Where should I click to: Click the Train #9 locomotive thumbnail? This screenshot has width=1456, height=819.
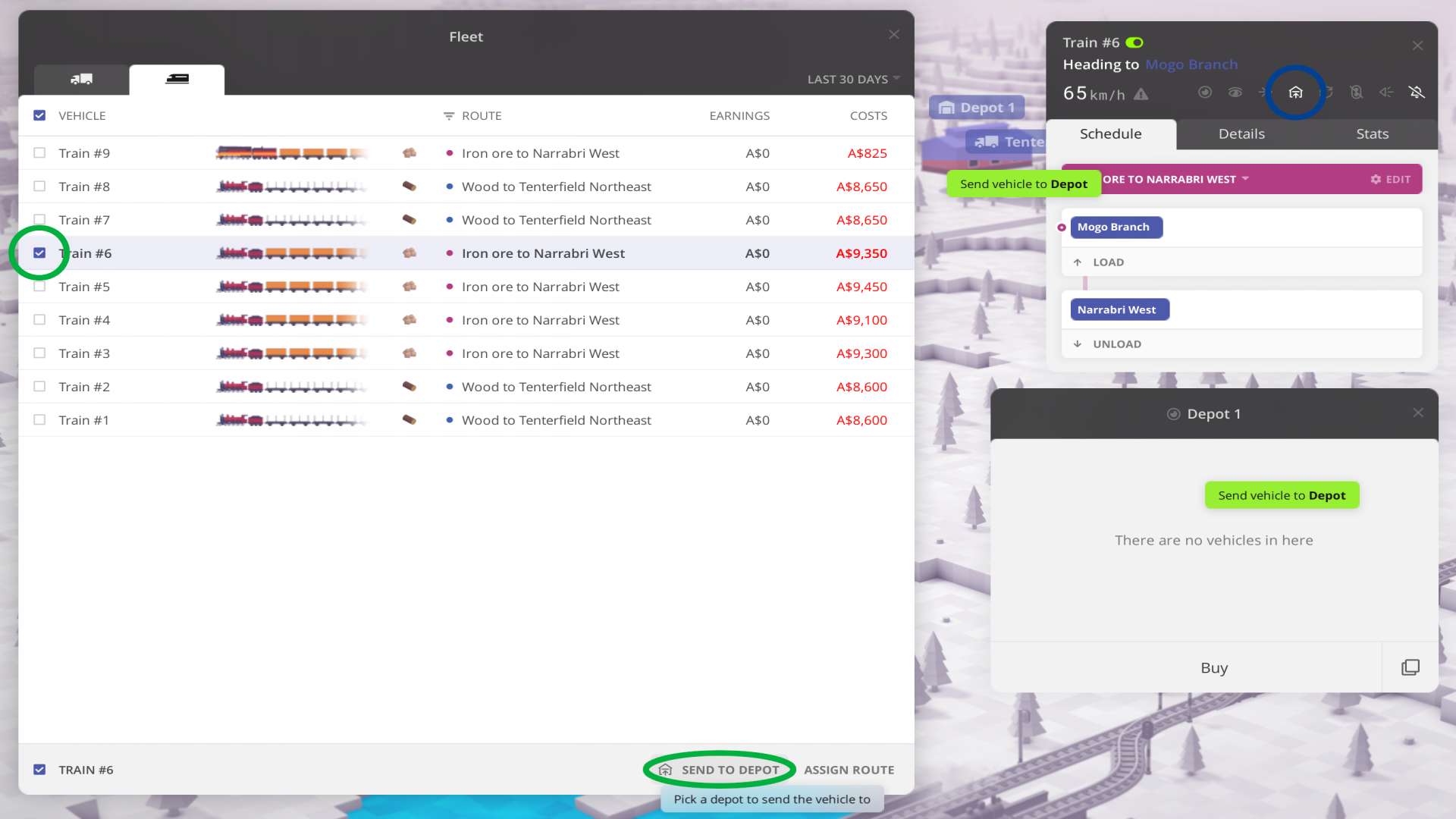click(292, 153)
